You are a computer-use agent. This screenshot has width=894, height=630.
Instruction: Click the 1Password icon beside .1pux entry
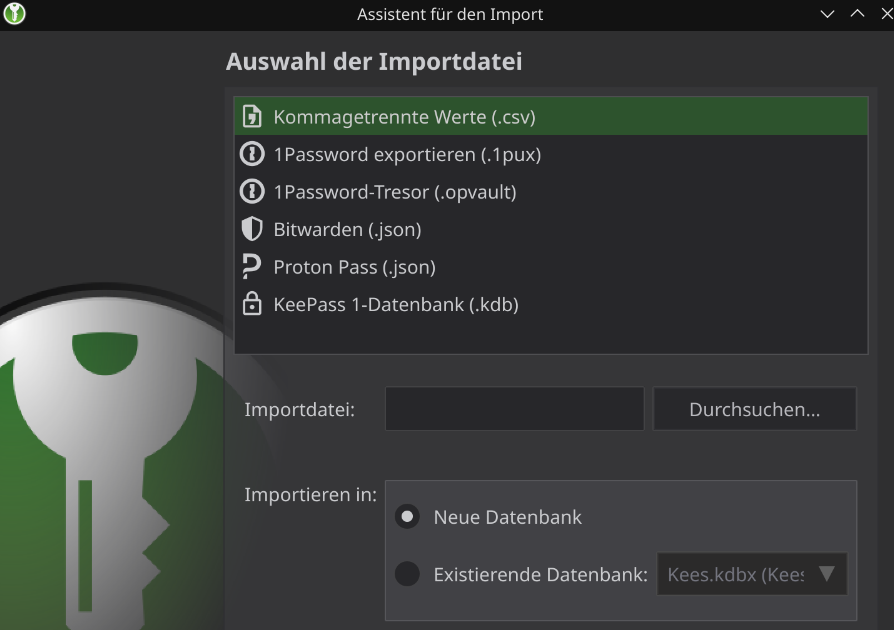[x=252, y=154]
